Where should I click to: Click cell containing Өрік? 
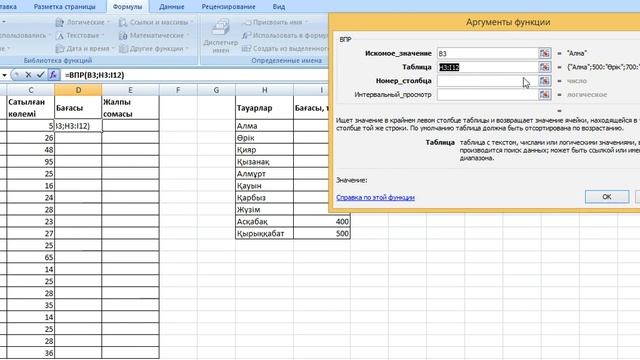264,138
